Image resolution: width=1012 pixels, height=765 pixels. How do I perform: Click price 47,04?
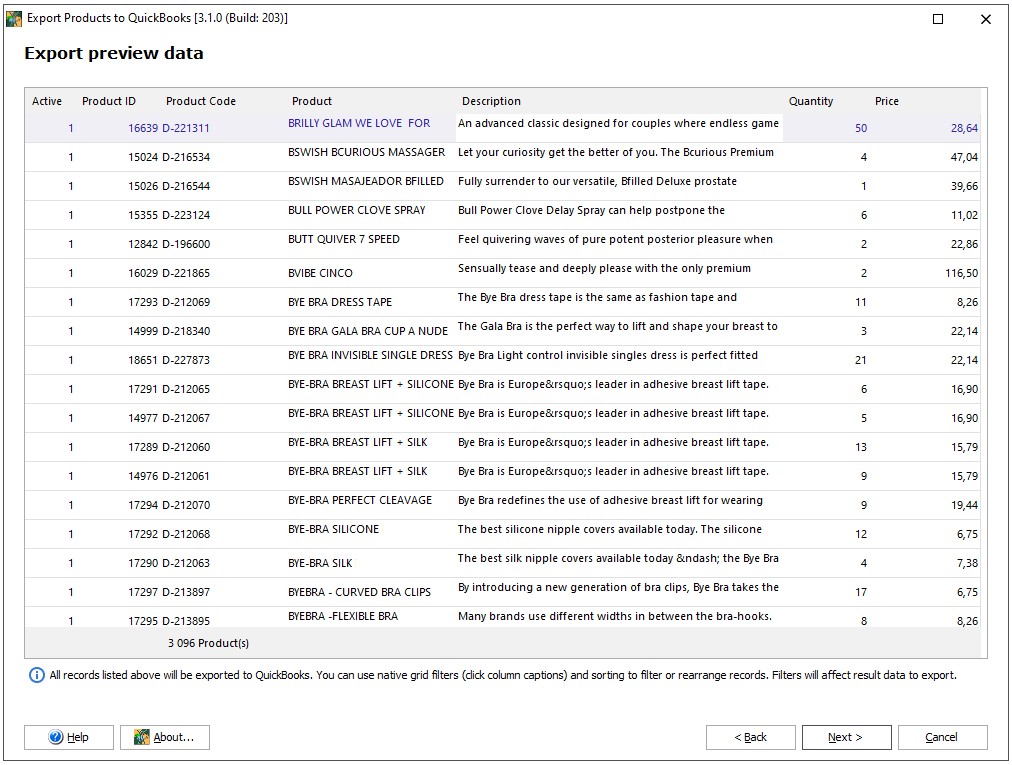pos(964,158)
